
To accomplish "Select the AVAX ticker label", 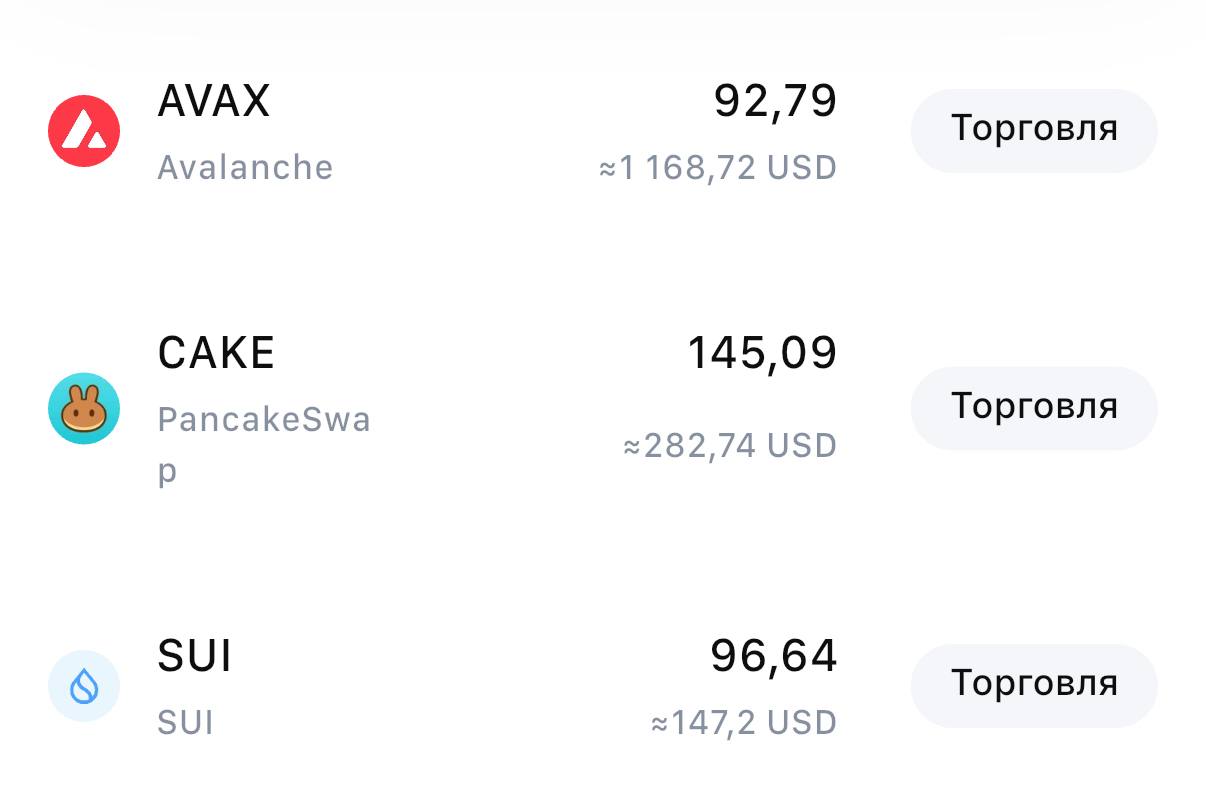I will coord(214,101).
